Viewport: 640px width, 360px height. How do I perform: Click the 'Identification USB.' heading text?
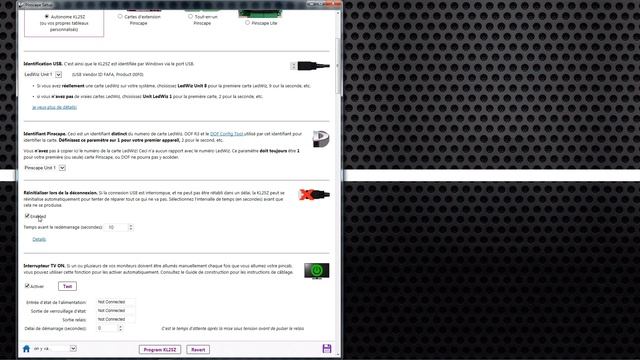point(43,64)
